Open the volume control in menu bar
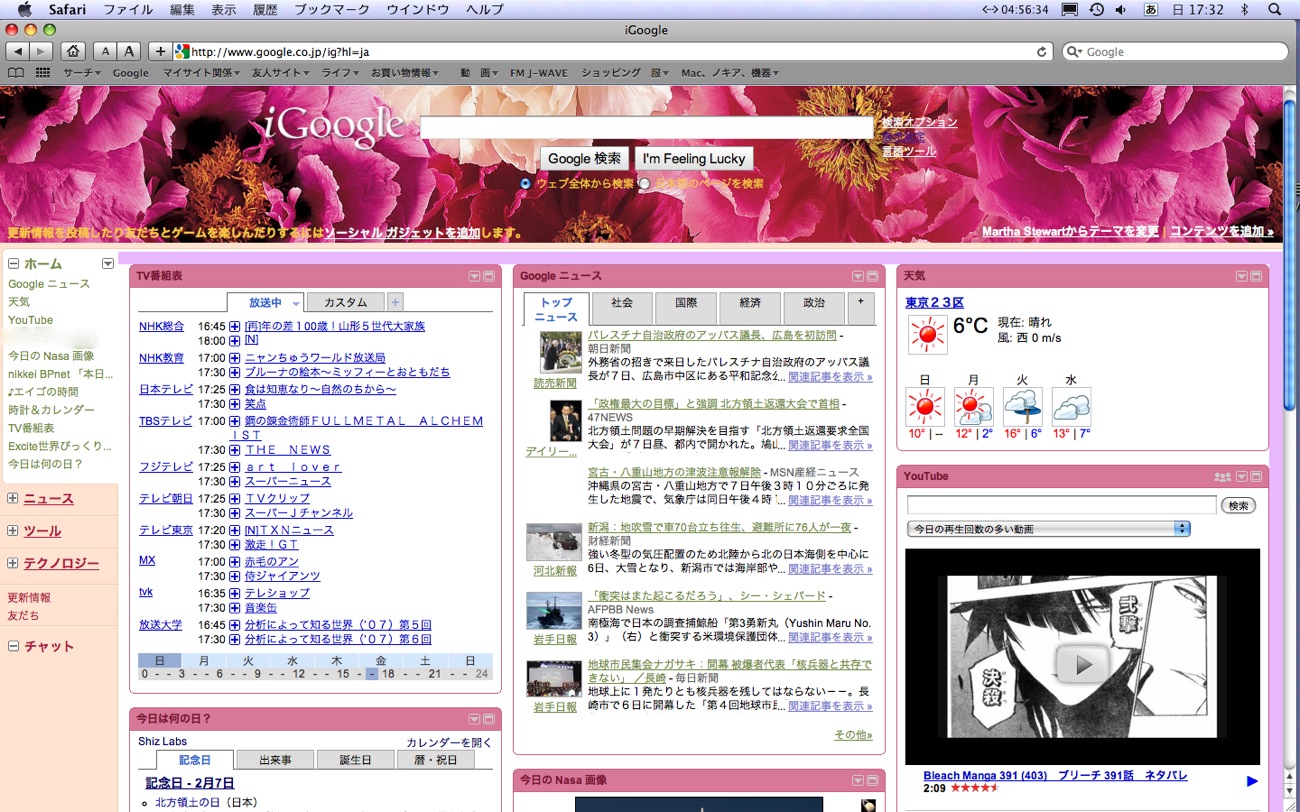Viewport: 1300px width, 812px height. click(1121, 9)
